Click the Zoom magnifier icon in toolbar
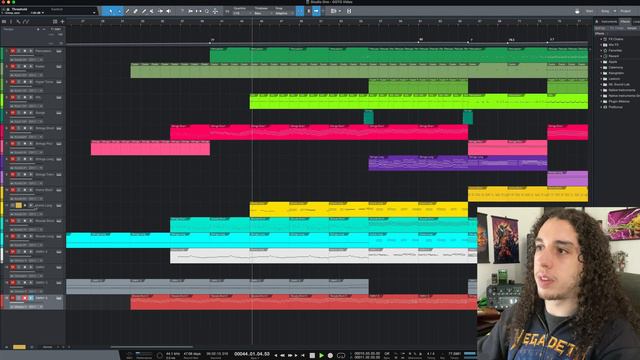The width and height of the screenshot is (640, 360). coord(207,11)
